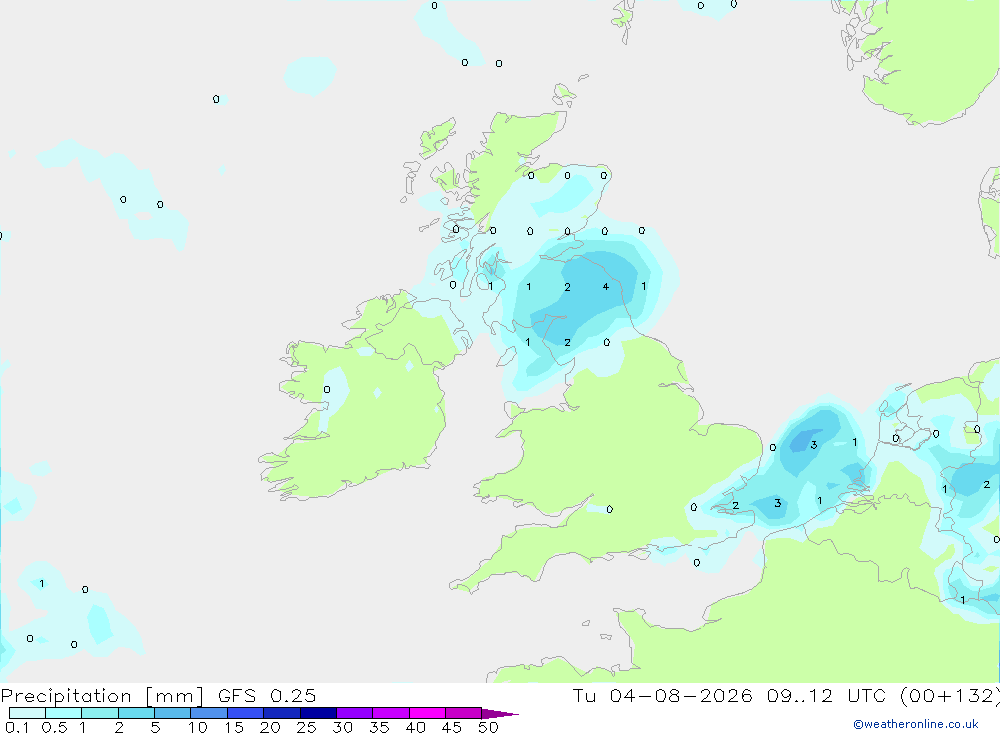Click the '15' legend scale label

point(234,727)
